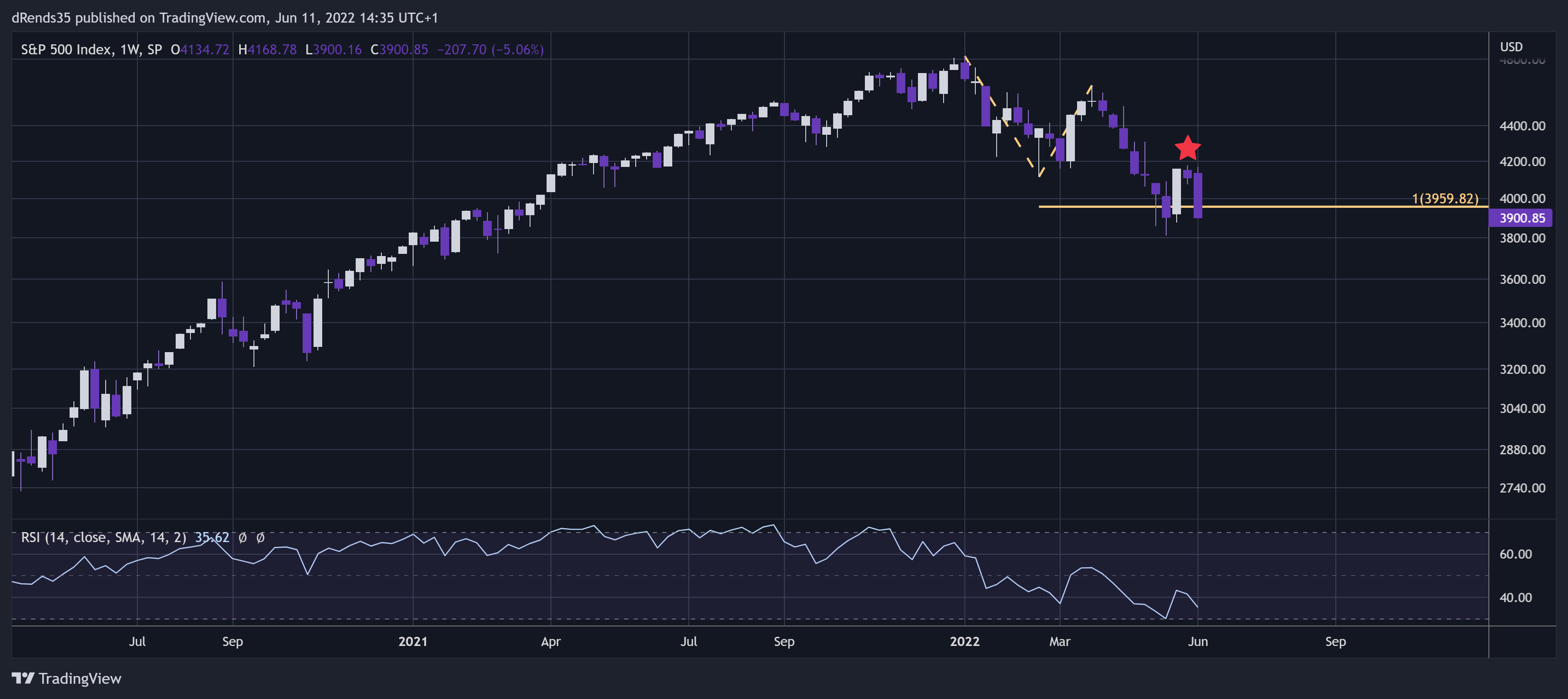Viewport: 1568px width, 699px height.
Task: Click the 4200.00 price axis label
Action: (1522, 162)
